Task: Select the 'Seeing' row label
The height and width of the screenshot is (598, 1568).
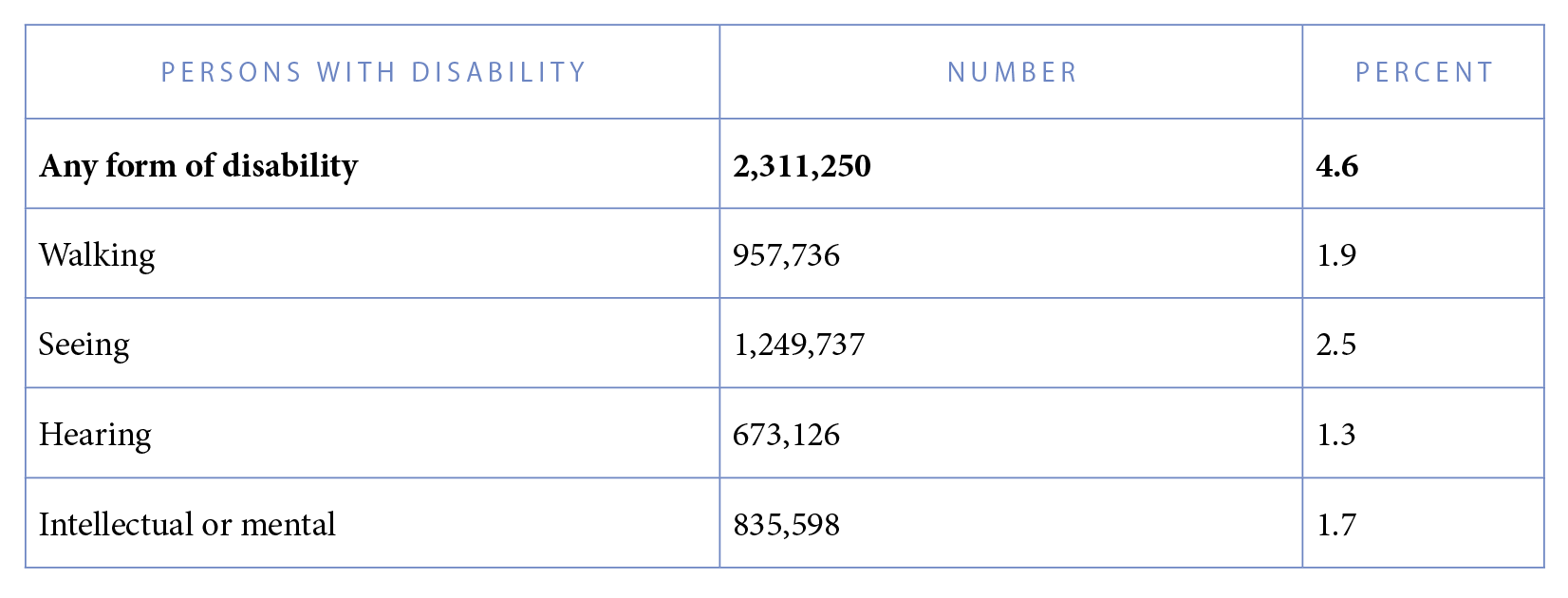Action: click(x=84, y=345)
